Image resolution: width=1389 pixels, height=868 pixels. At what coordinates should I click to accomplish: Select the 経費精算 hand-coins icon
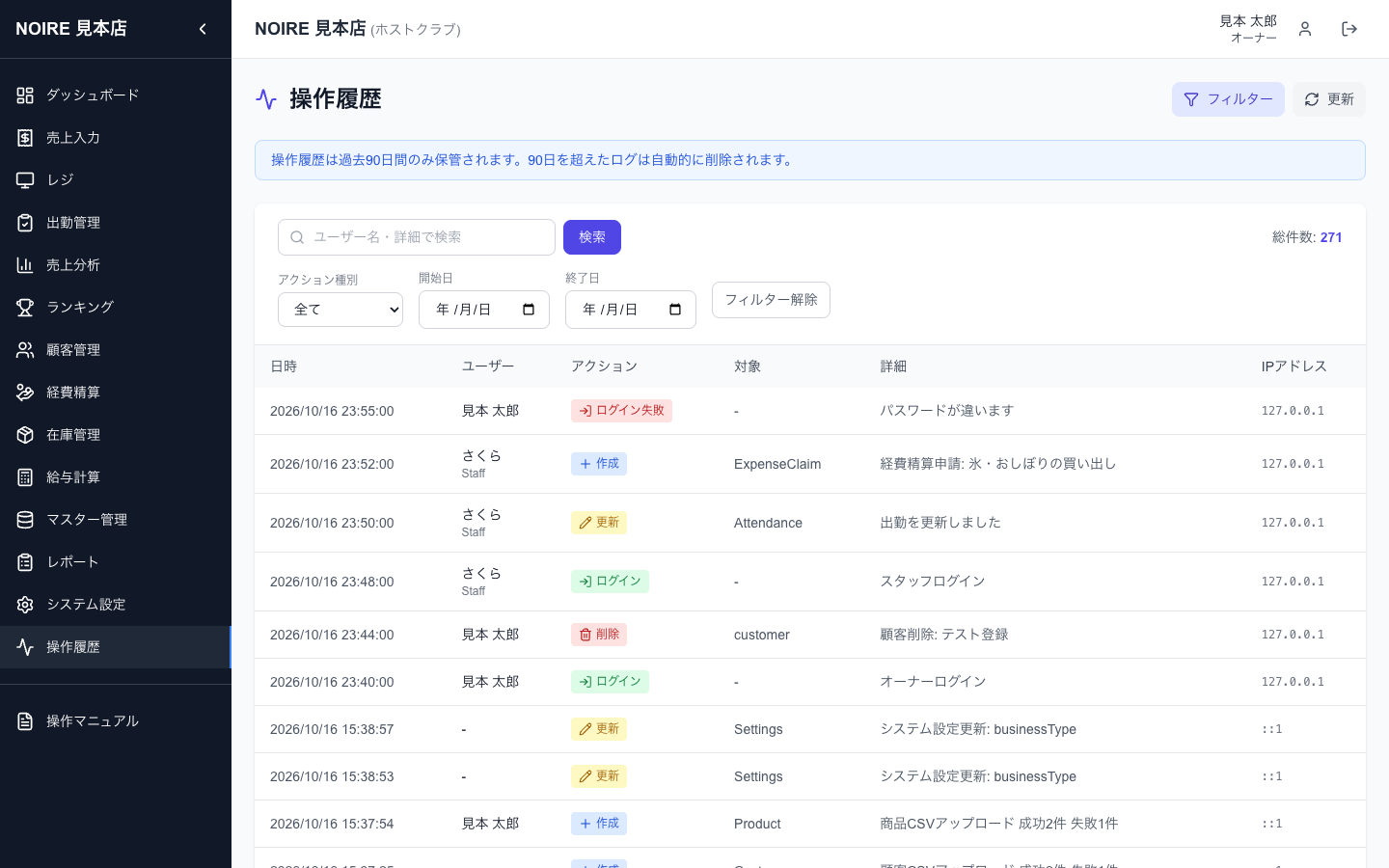click(x=25, y=393)
